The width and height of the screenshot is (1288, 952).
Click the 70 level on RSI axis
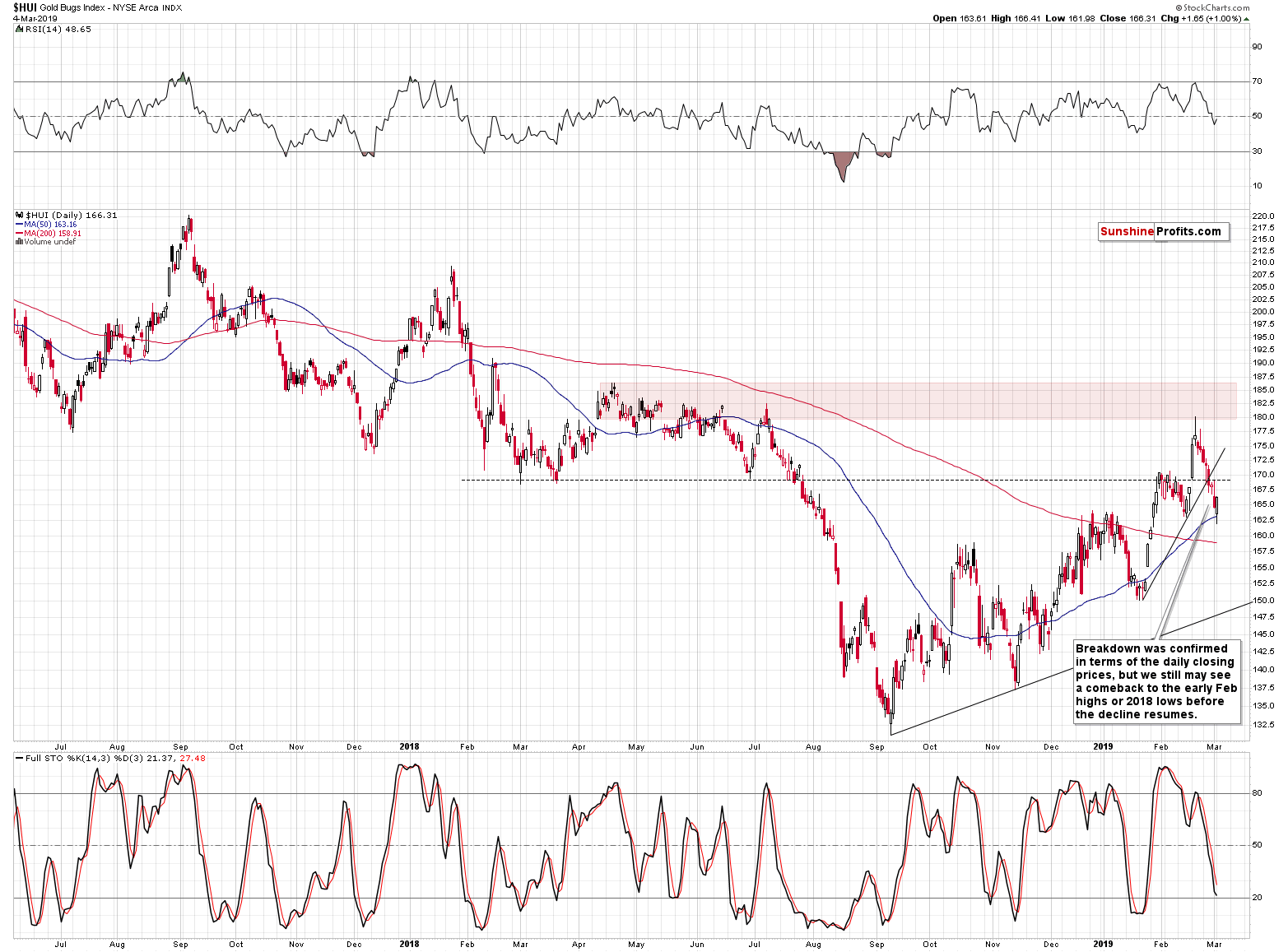tap(1257, 81)
